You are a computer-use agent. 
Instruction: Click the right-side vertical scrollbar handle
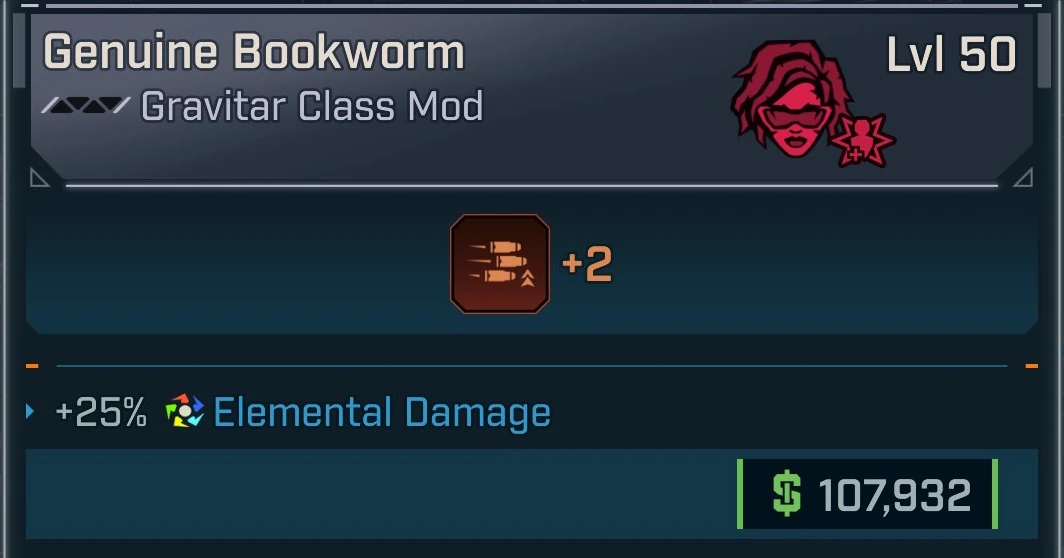[1045, 51]
